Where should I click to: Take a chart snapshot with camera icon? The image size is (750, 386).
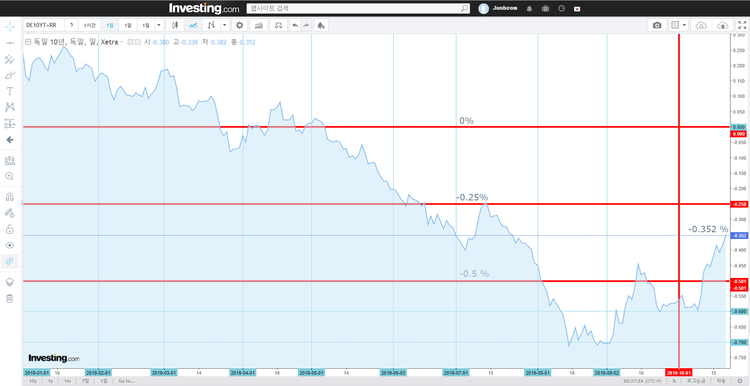(657, 25)
